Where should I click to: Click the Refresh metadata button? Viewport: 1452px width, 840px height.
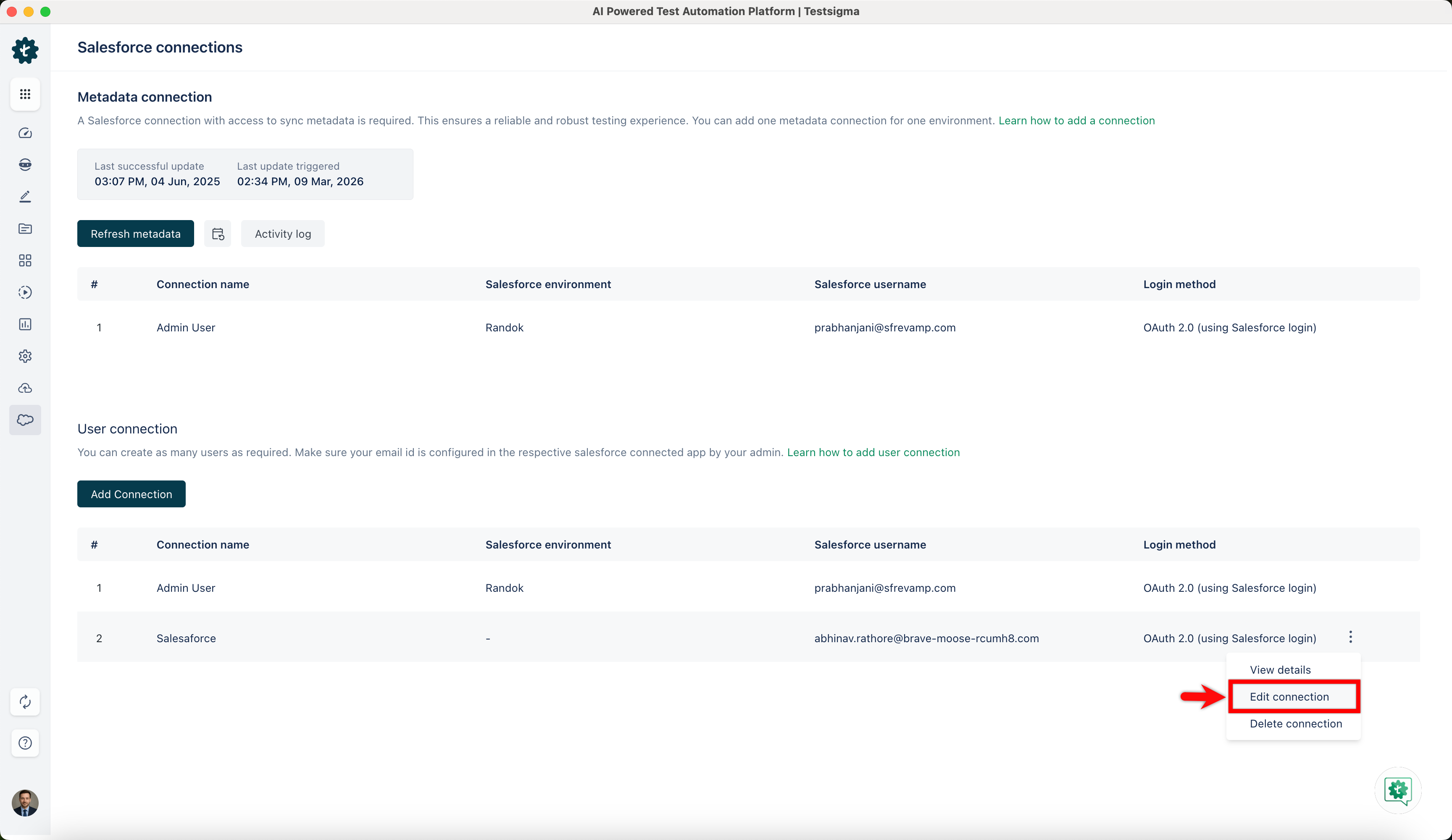pos(135,234)
